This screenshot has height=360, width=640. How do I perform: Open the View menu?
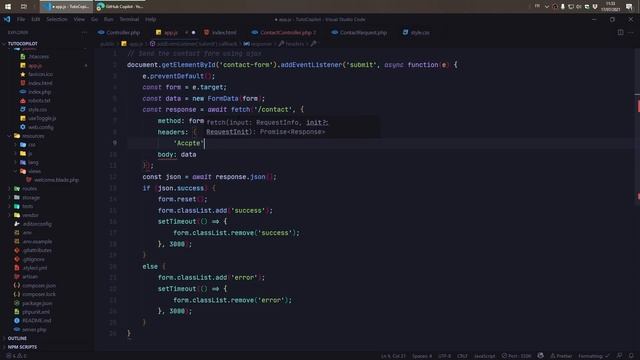tap(79, 19)
